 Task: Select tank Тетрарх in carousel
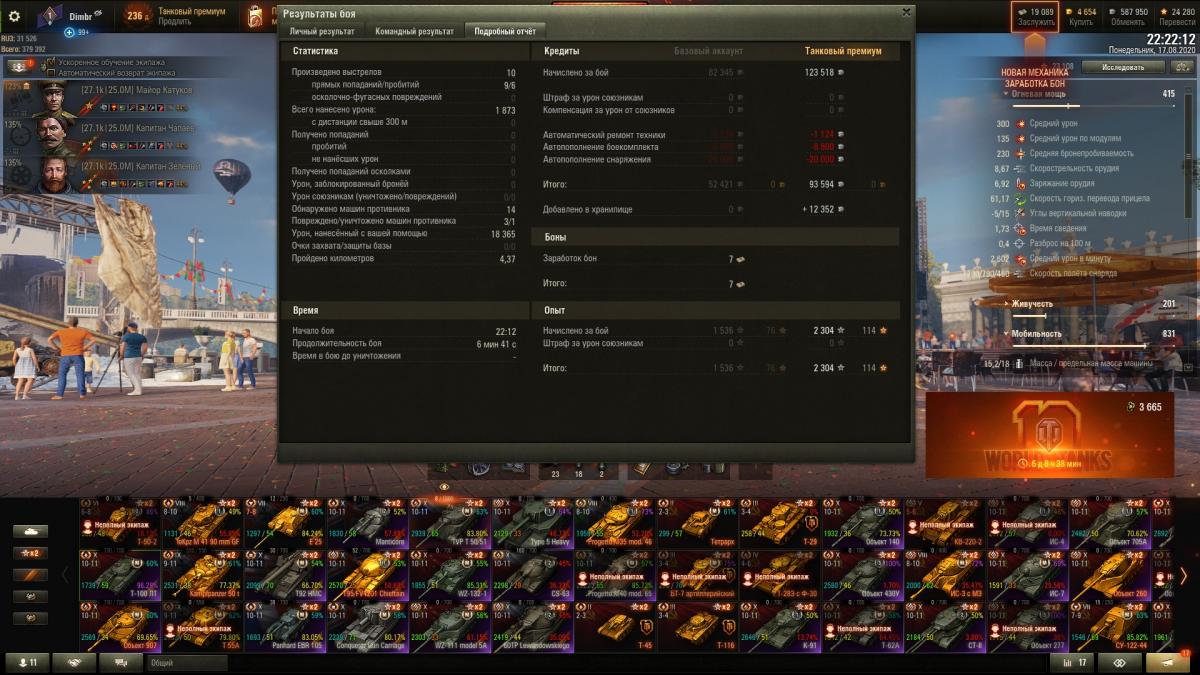[x=697, y=522]
